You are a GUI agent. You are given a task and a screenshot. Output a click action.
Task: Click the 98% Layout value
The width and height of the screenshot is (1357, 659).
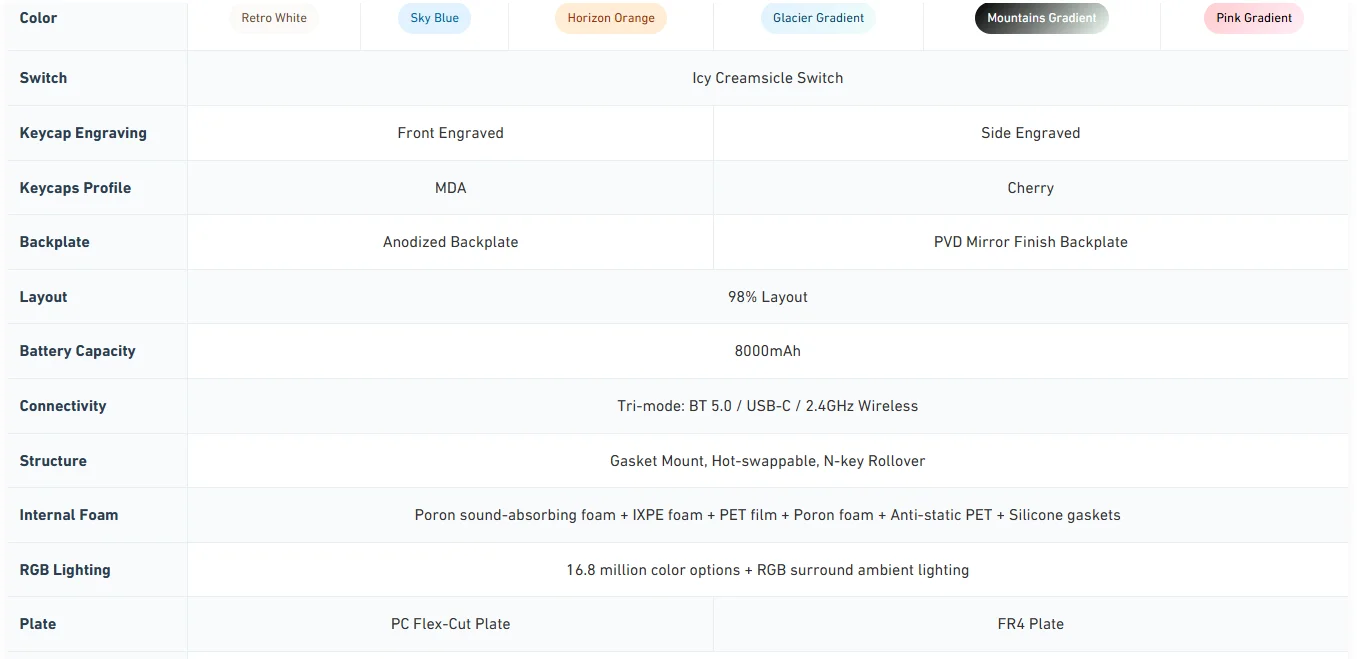(x=767, y=297)
